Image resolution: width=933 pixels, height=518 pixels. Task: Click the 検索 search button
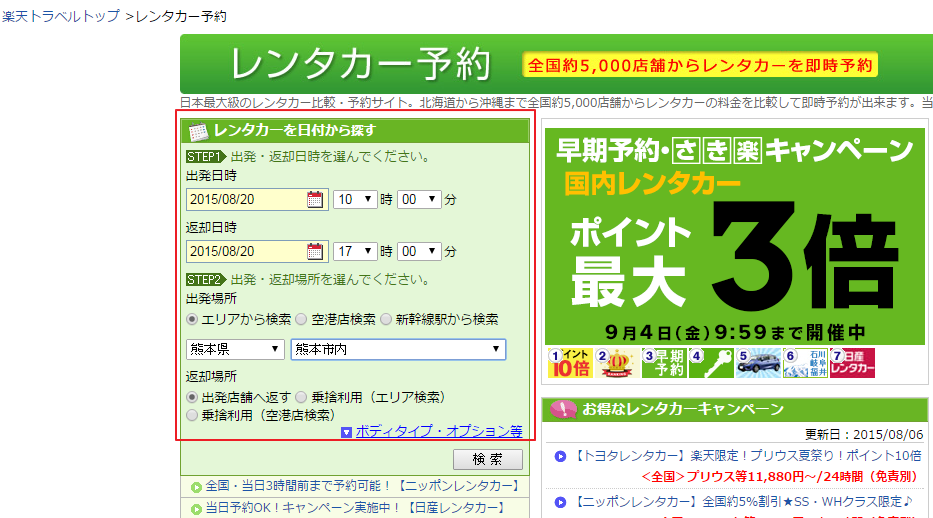pos(488,459)
